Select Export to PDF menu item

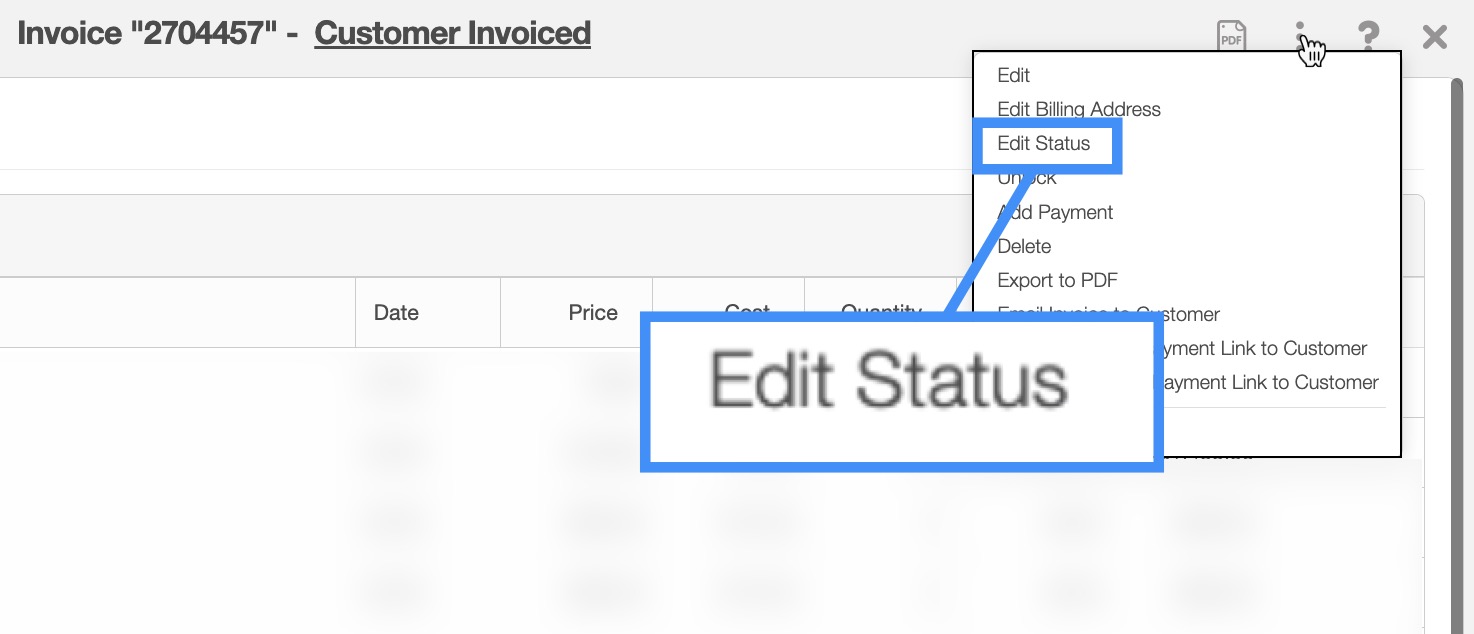[1057, 280]
